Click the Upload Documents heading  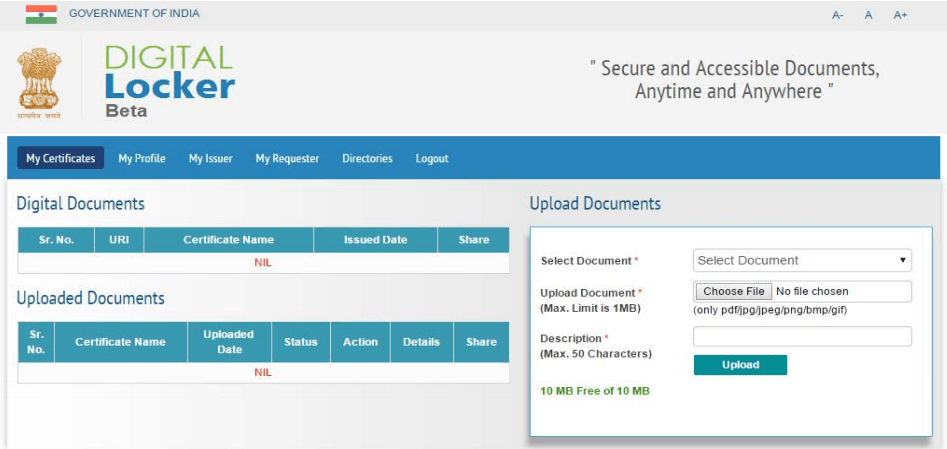click(595, 204)
